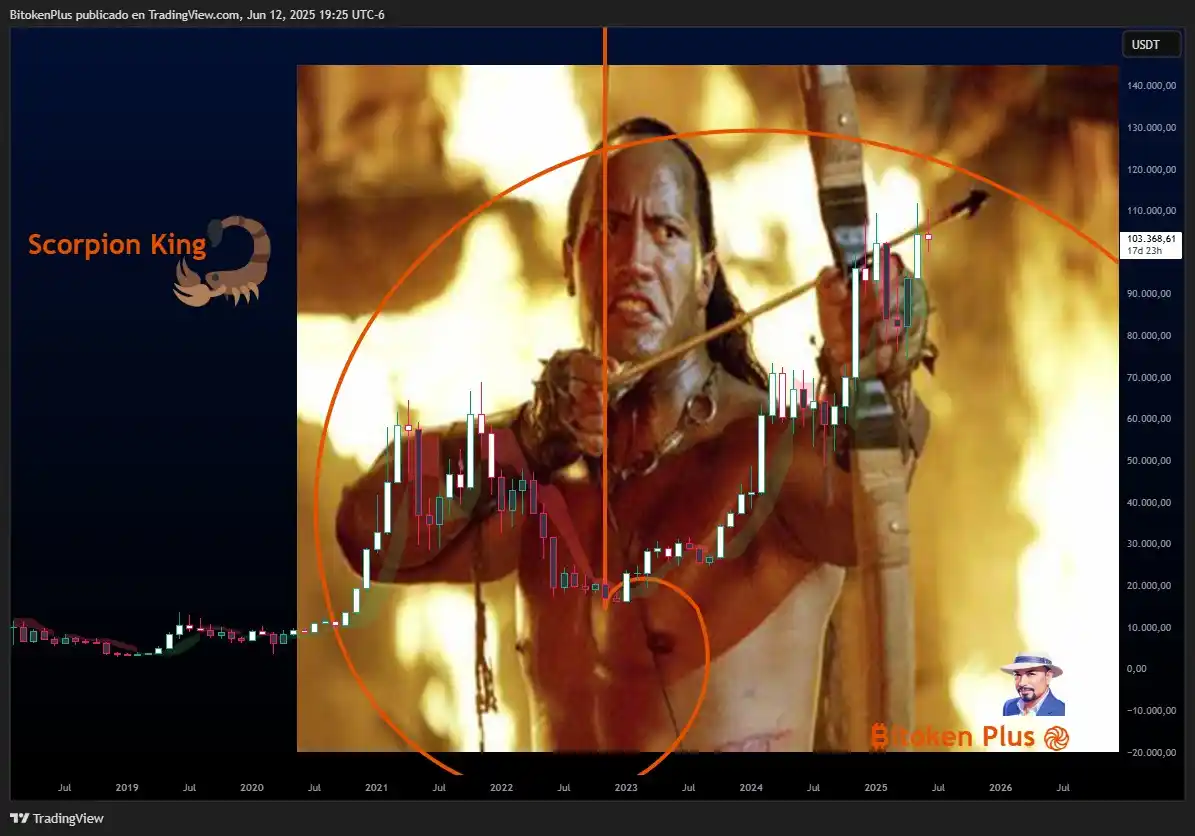1195x836 pixels.
Task: Click the header text BitokenPlus publicado en TradingView.com
Action: (x=124, y=14)
